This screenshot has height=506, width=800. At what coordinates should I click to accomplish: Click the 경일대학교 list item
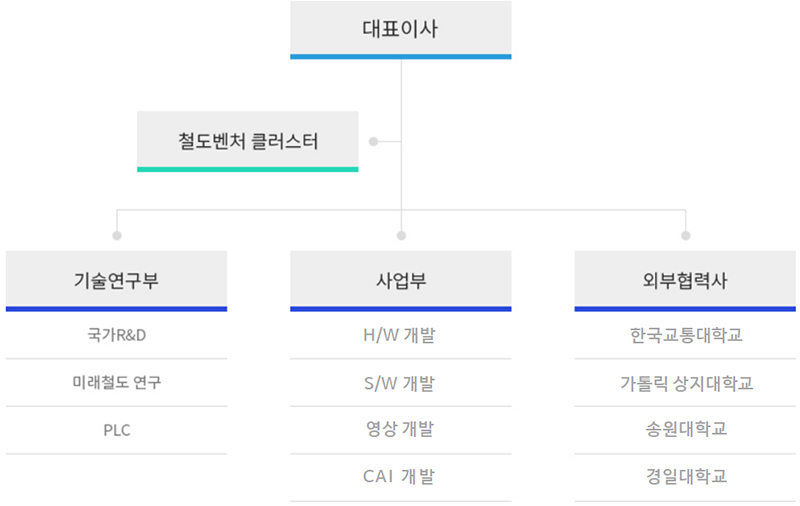pos(685,477)
